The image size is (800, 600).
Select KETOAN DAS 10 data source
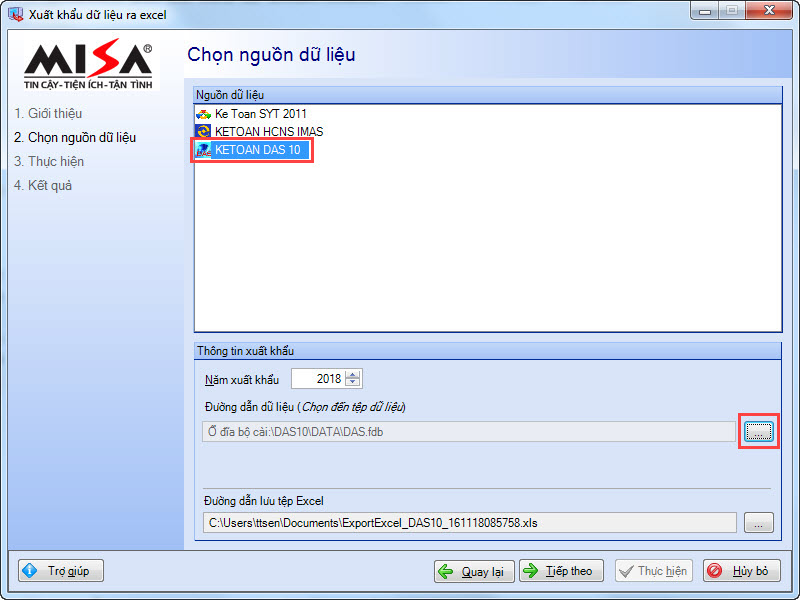pyautogui.click(x=252, y=150)
